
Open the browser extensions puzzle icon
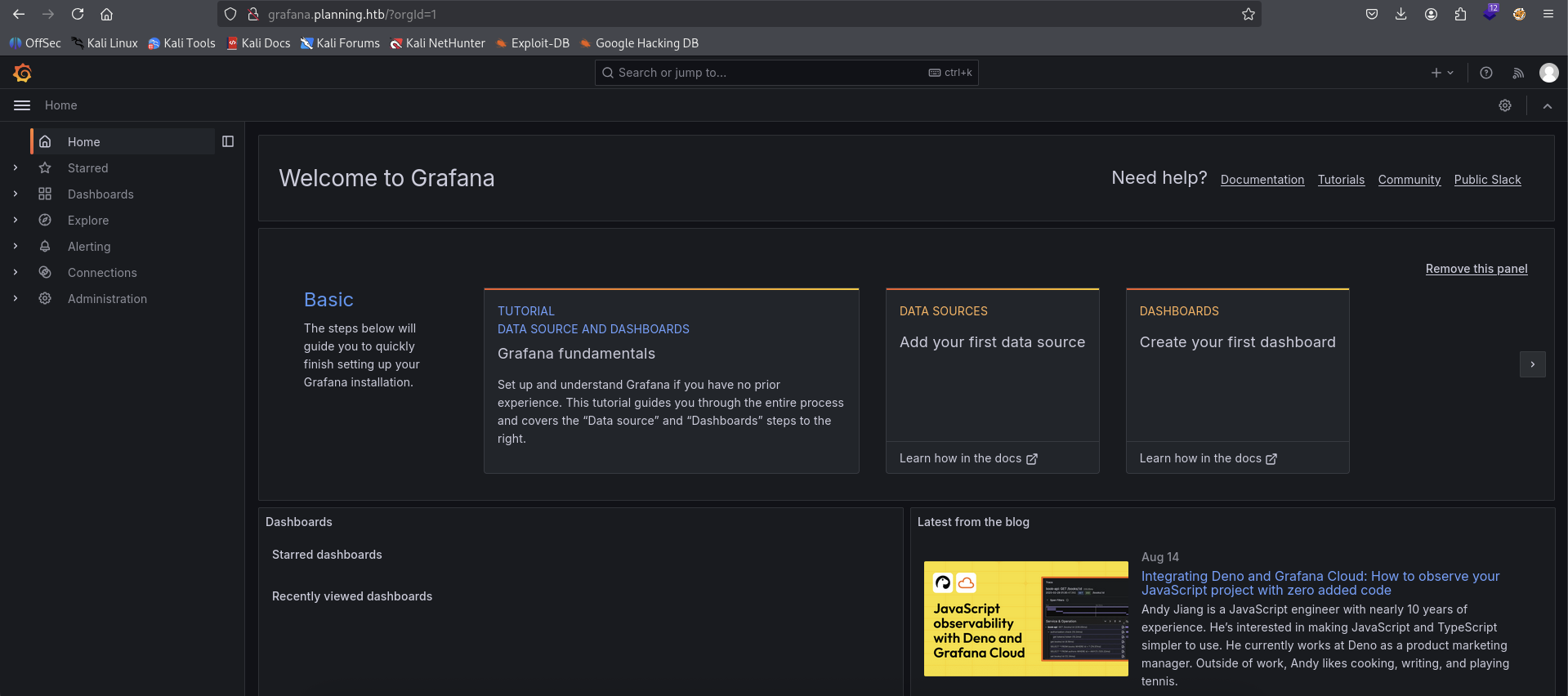[x=1460, y=14]
